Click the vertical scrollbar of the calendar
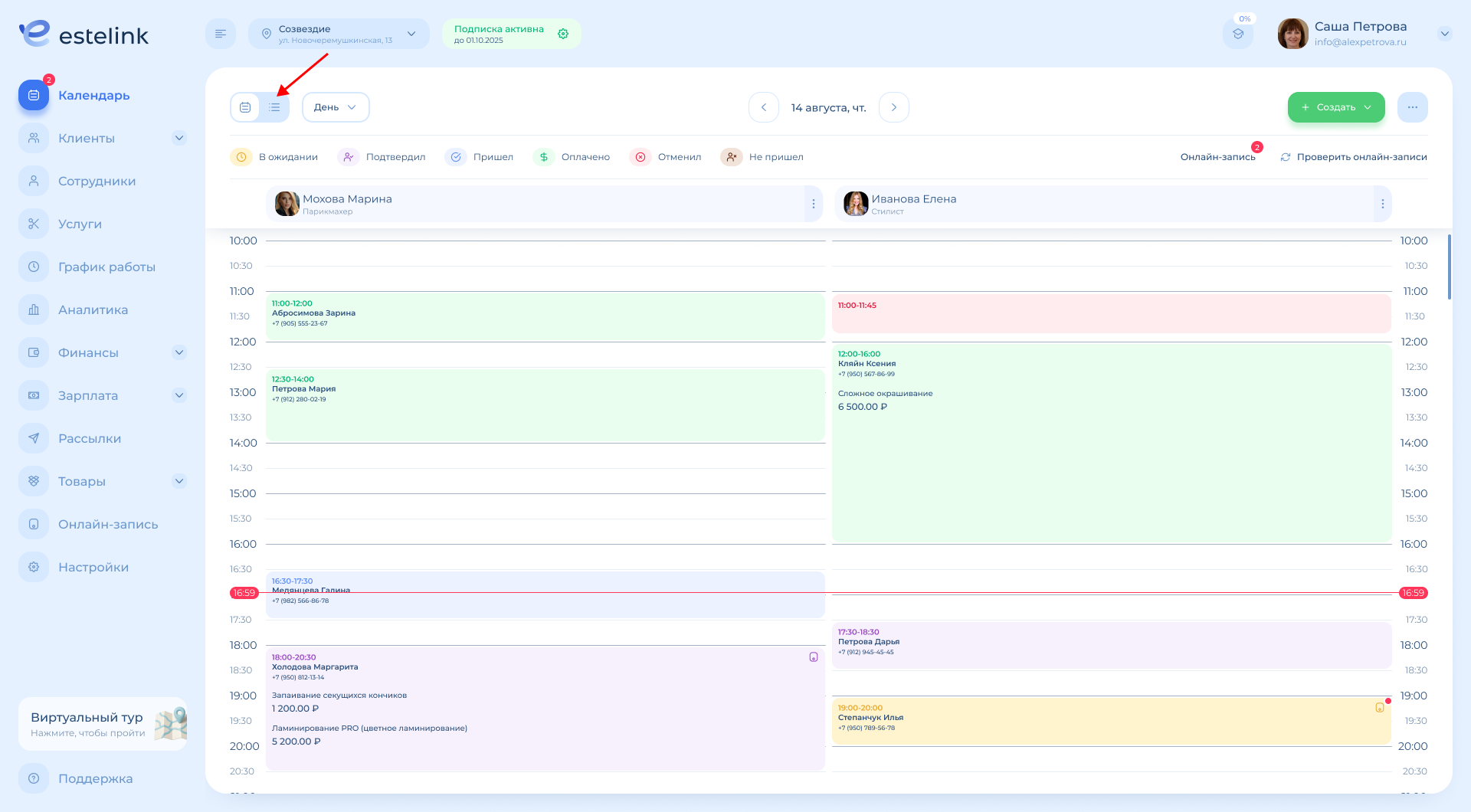This screenshot has width=1471, height=812. [x=1449, y=267]
